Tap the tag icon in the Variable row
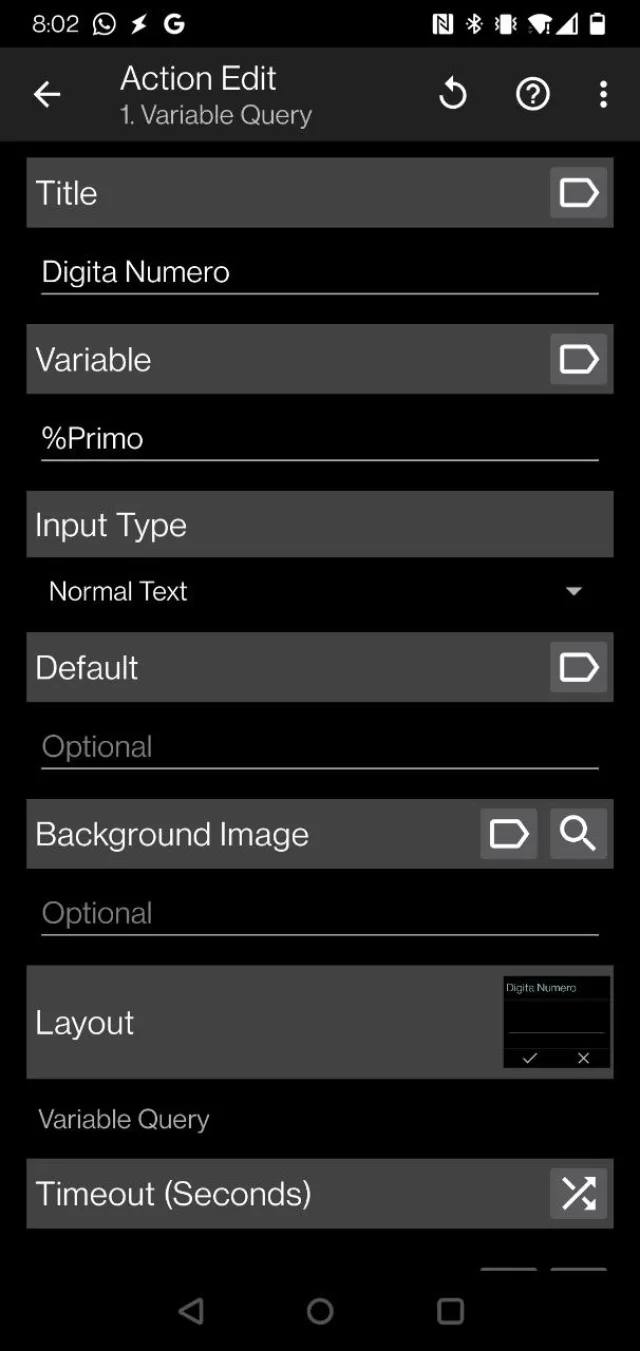Image resolution: width=640 pixels, height=1351 pixels. [578, 360]
